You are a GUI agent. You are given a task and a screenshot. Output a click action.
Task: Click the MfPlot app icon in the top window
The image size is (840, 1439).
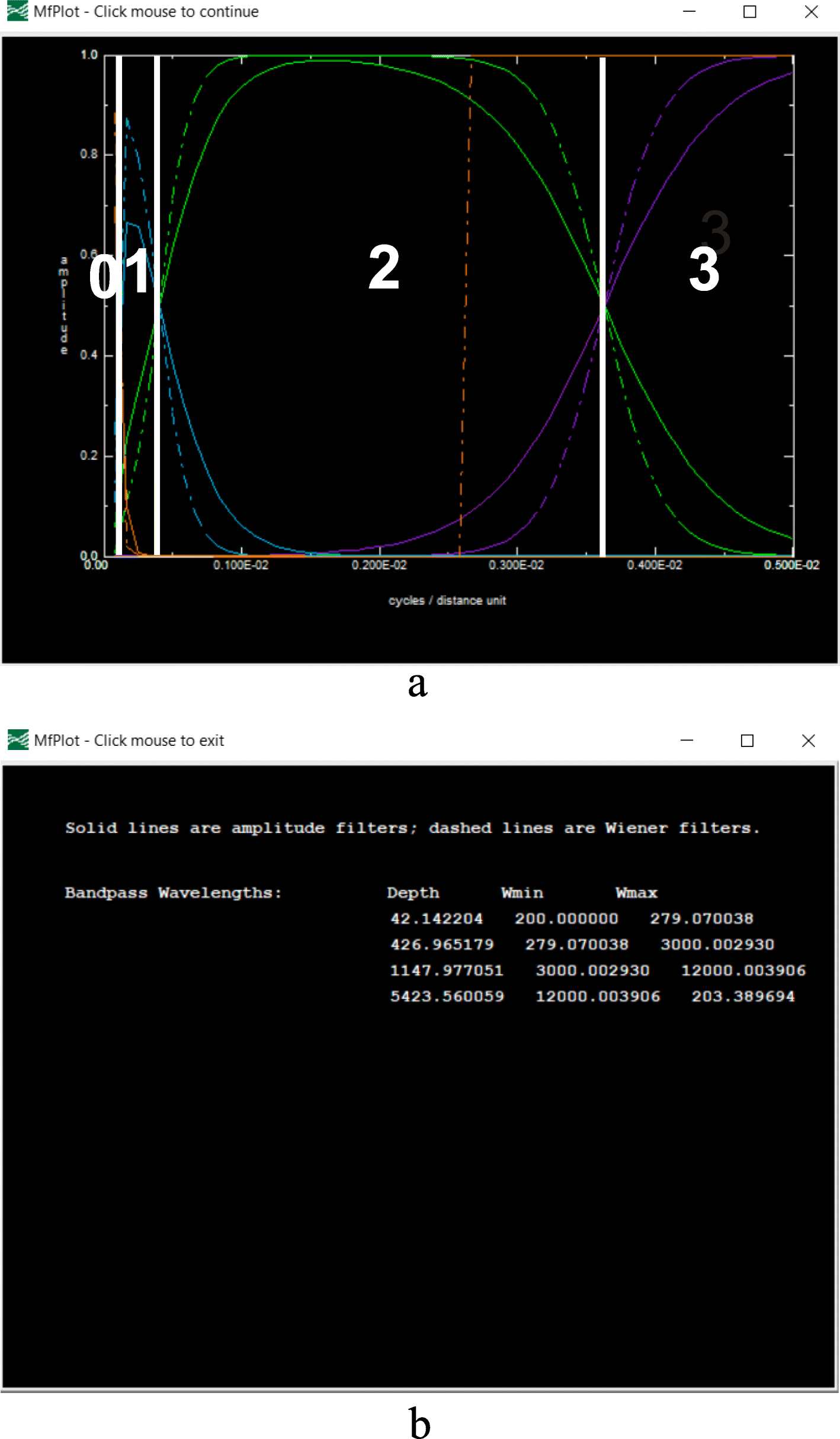point(18,11)
